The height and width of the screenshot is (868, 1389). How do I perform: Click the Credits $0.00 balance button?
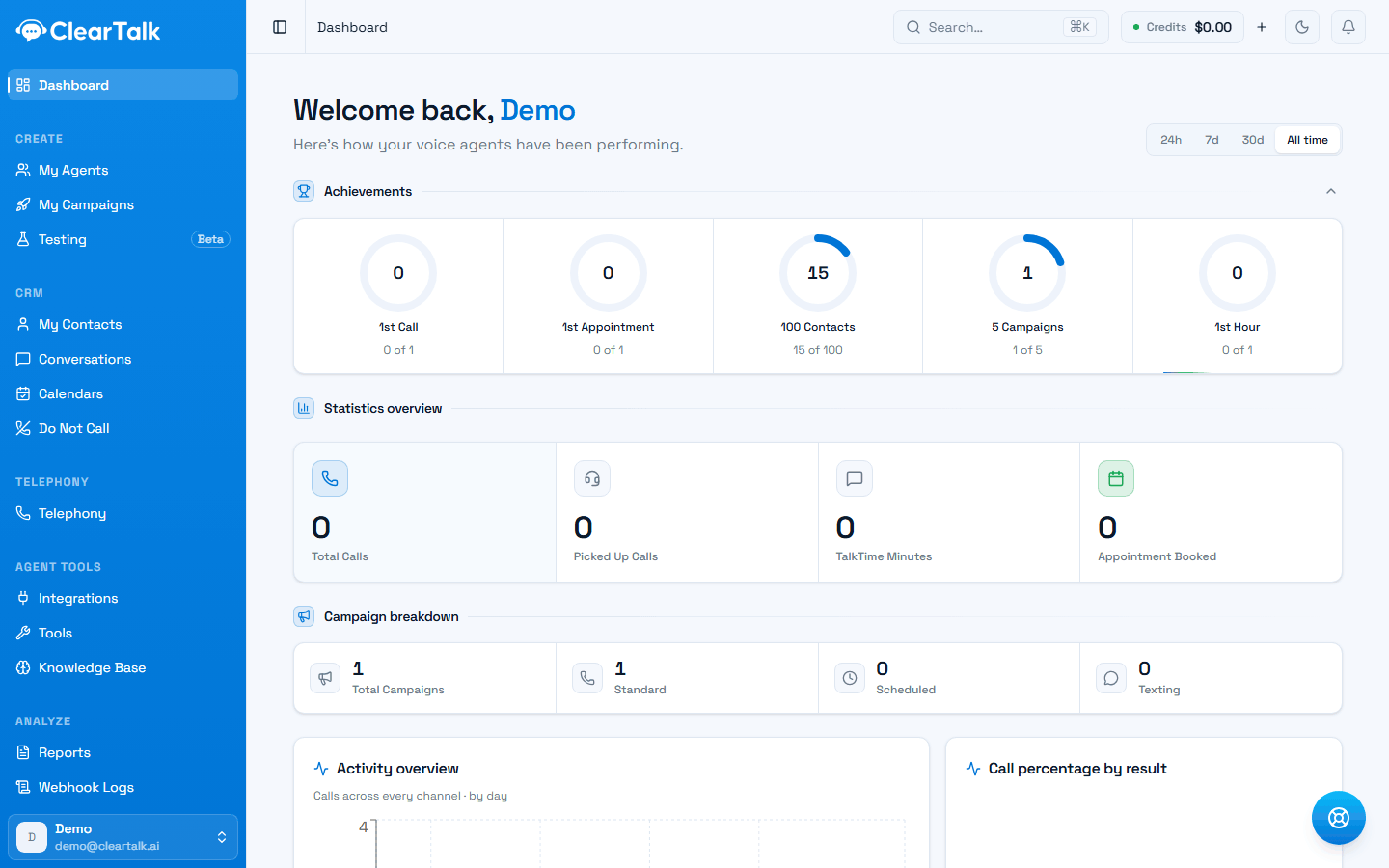click(1183, 27)
